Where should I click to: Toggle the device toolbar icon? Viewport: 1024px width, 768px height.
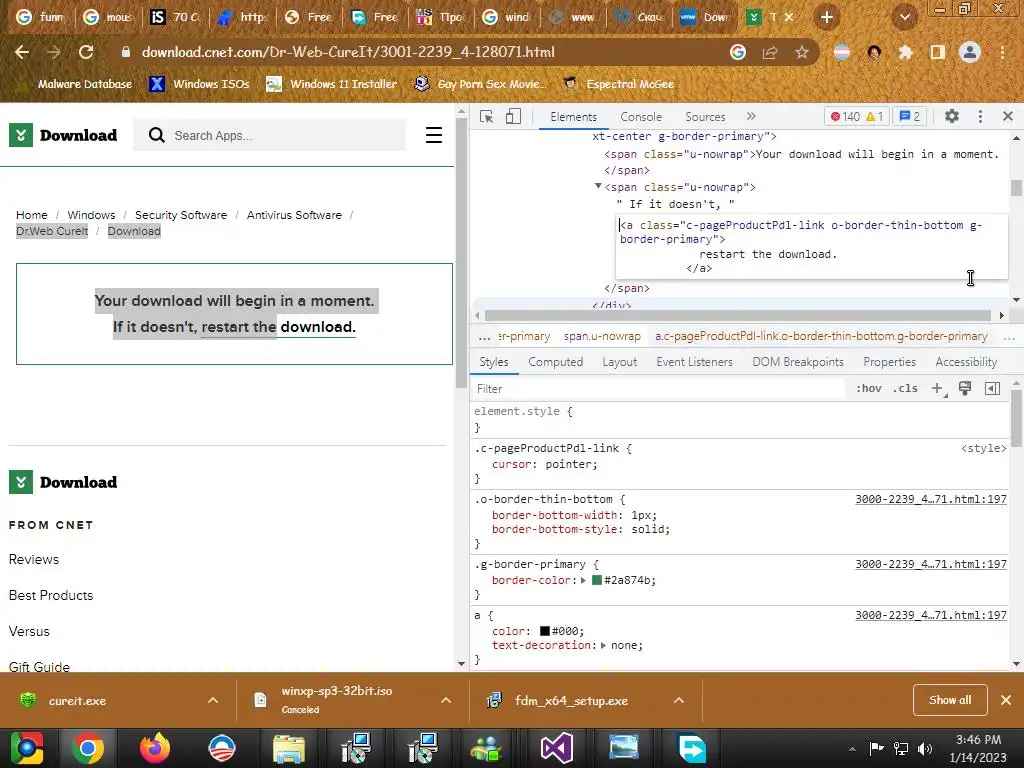(x=513, y=116)
